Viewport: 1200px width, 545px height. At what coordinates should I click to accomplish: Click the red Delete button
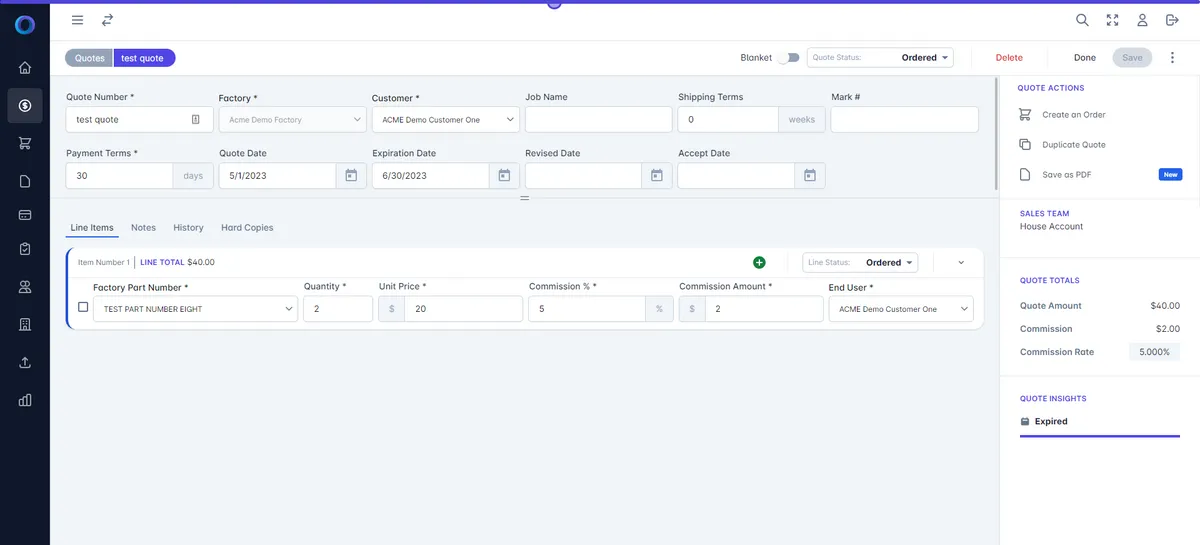click(1009, 58)
